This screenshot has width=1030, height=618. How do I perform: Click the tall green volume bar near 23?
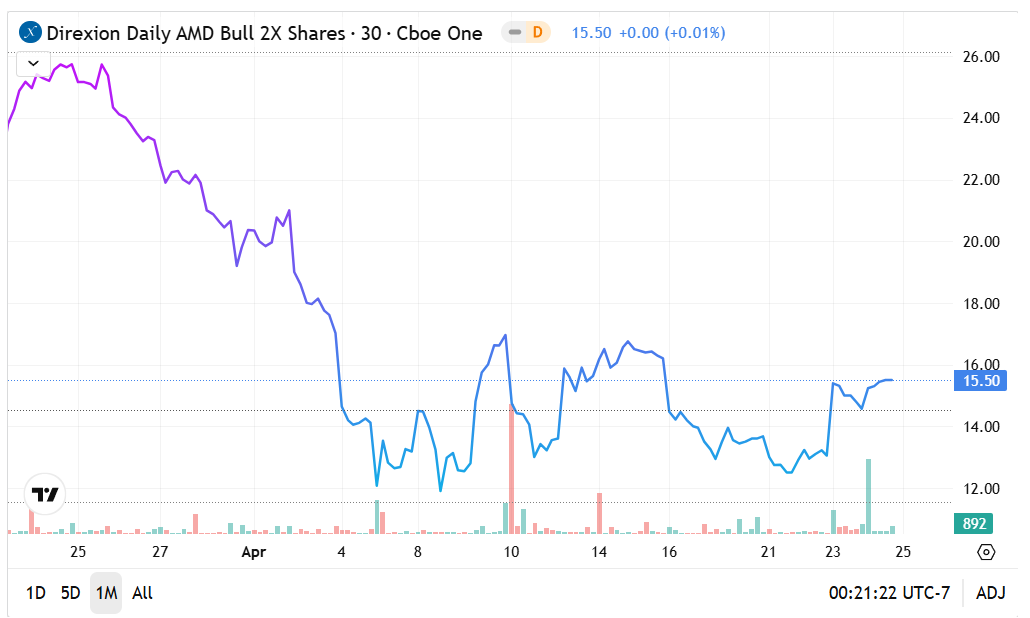(868, 495)
